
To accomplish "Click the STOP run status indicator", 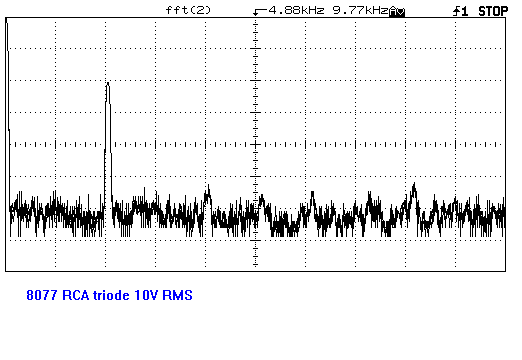I will 493,11.
